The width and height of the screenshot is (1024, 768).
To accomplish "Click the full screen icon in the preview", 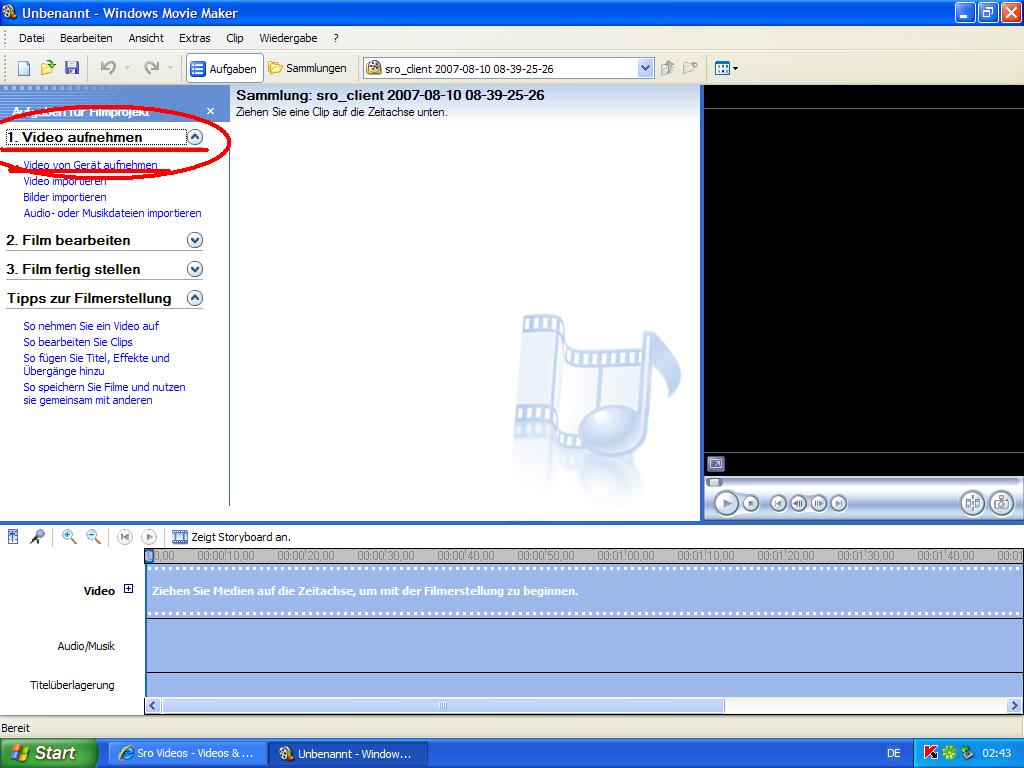I will pyautogui.click(x=715, y=464).
